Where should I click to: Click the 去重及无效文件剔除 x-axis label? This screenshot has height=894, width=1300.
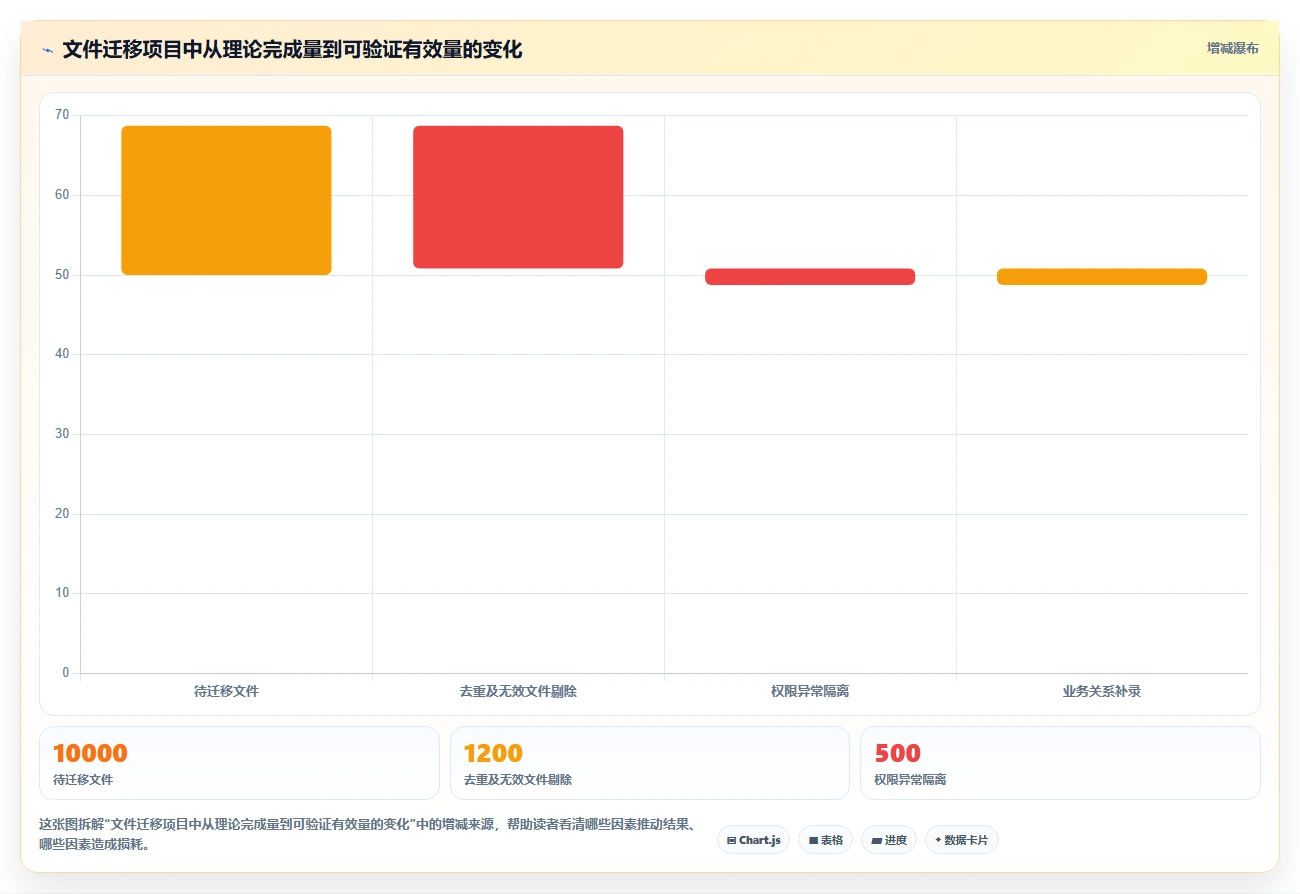(518, 691)
